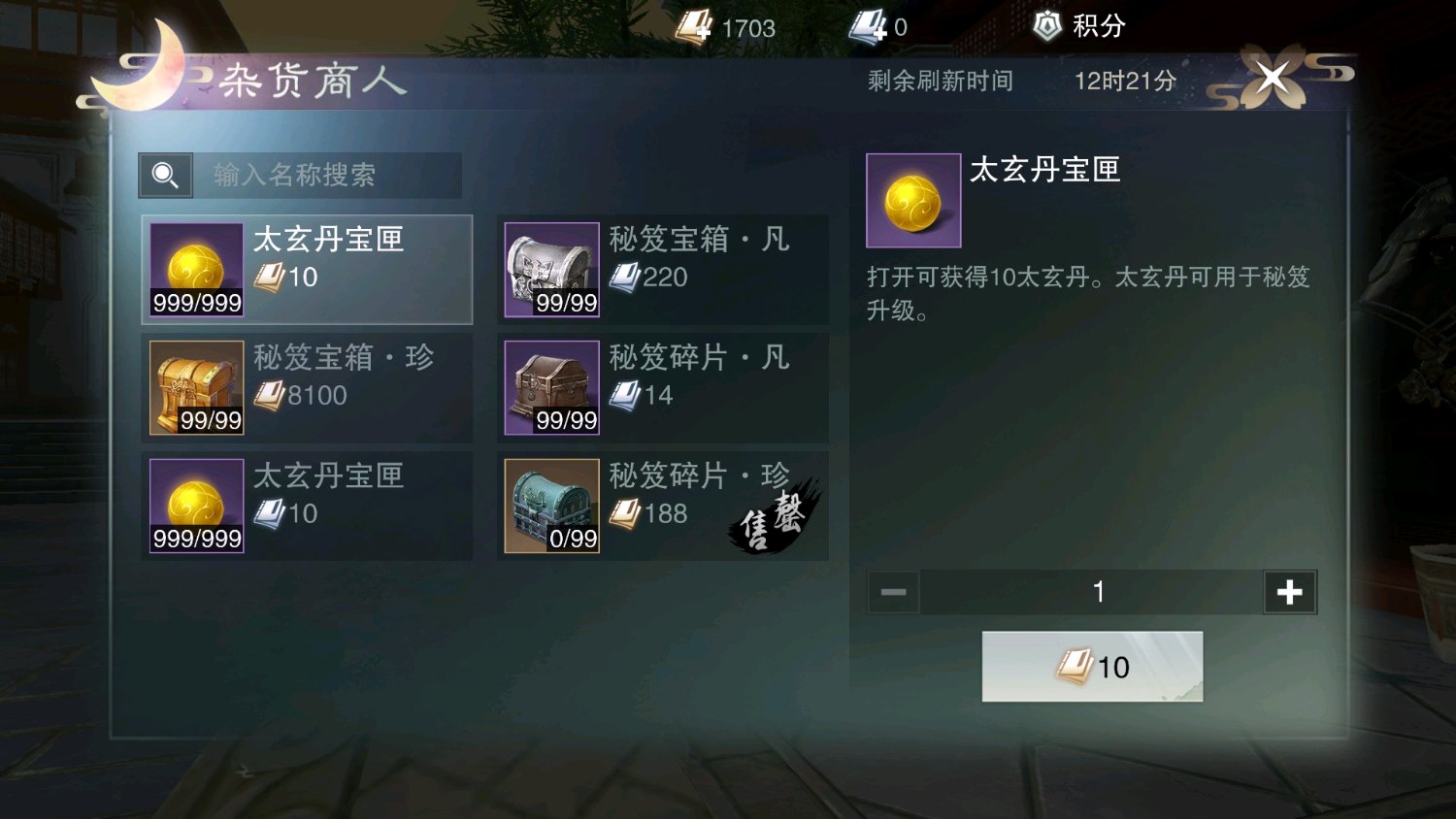Click the detail panel golden orb icon

point(913,201)
